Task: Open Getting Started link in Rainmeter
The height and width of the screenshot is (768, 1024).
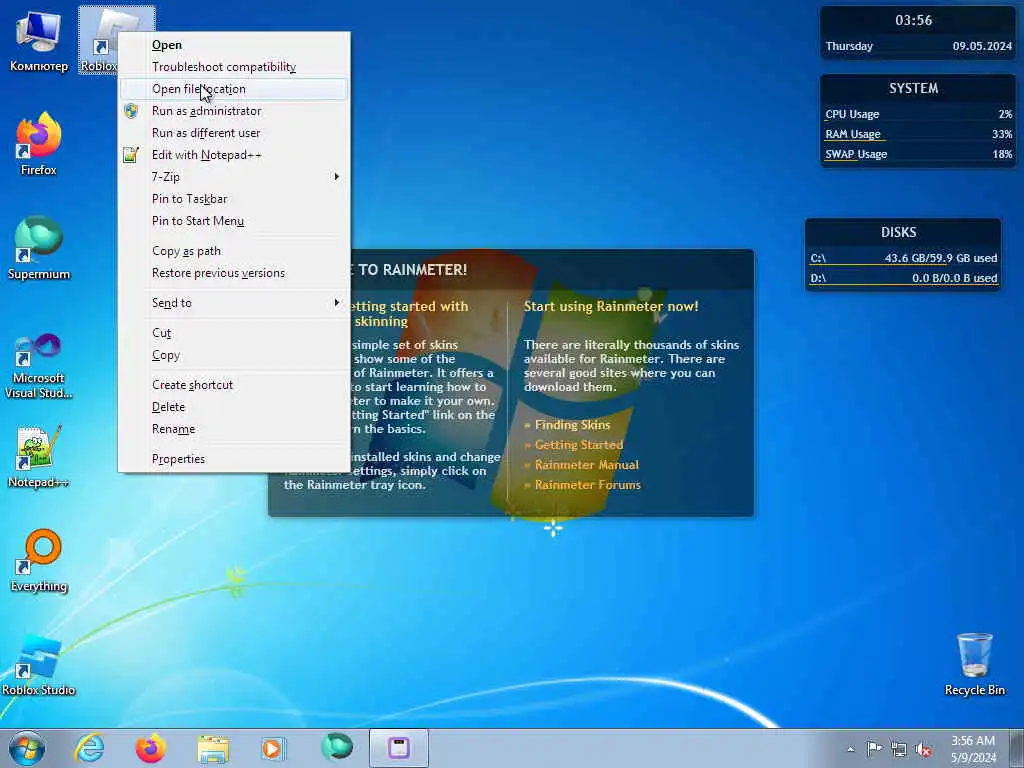Action: click(x=579, y=445)
